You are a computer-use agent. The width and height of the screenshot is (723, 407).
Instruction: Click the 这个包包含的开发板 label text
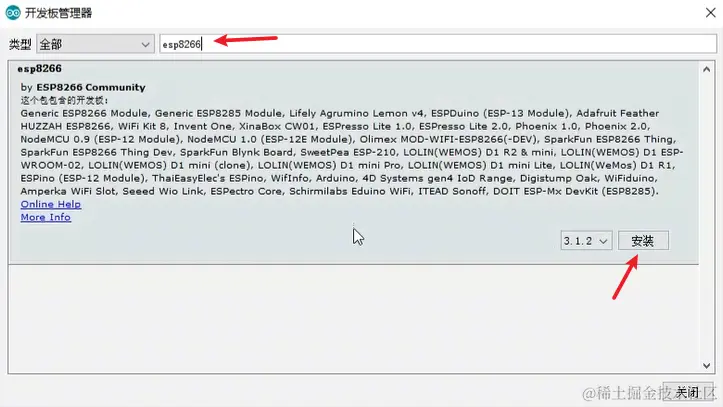pyautogui.click(x=64, y=100)
